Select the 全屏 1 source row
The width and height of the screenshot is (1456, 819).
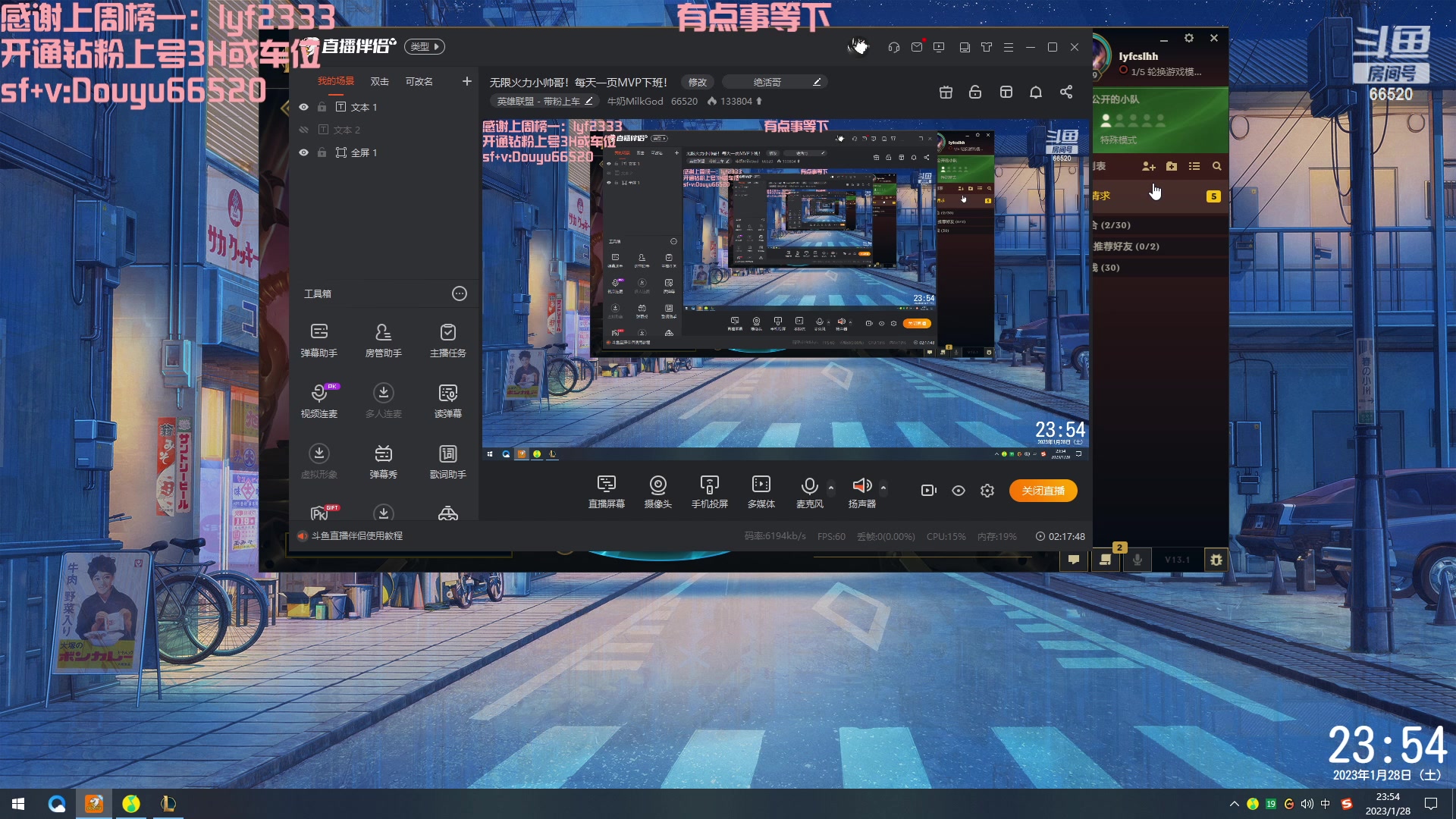point(384,152)
